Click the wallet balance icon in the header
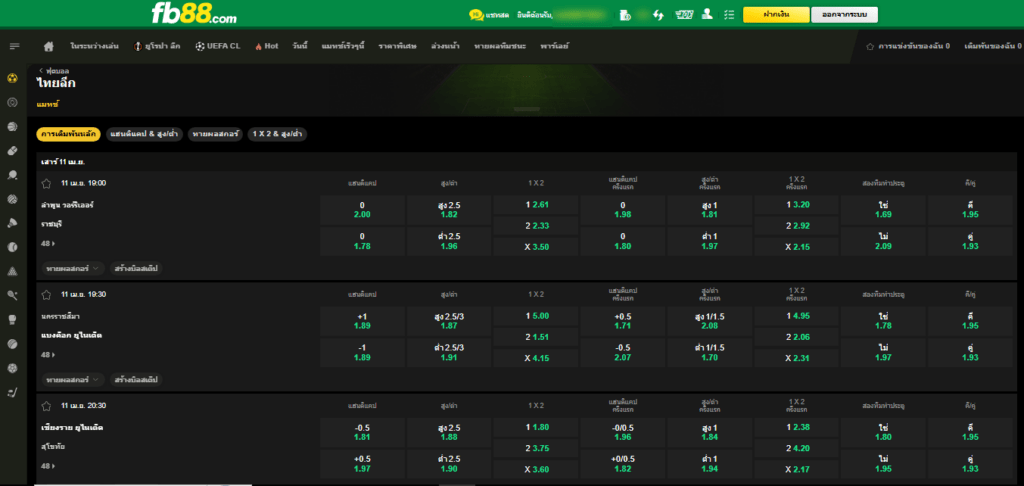The width and height of the screenshot is (1024, 486). tap(624, 14)
